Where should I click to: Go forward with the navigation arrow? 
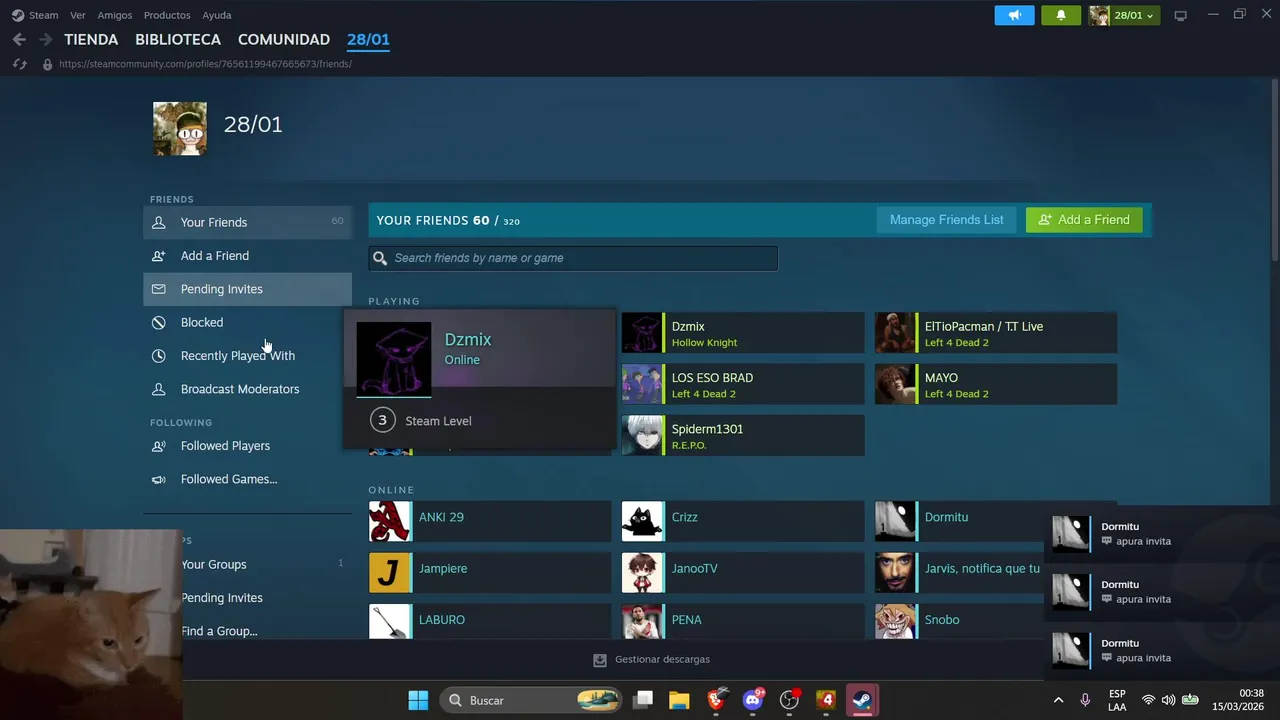click(x=45, y=40)
